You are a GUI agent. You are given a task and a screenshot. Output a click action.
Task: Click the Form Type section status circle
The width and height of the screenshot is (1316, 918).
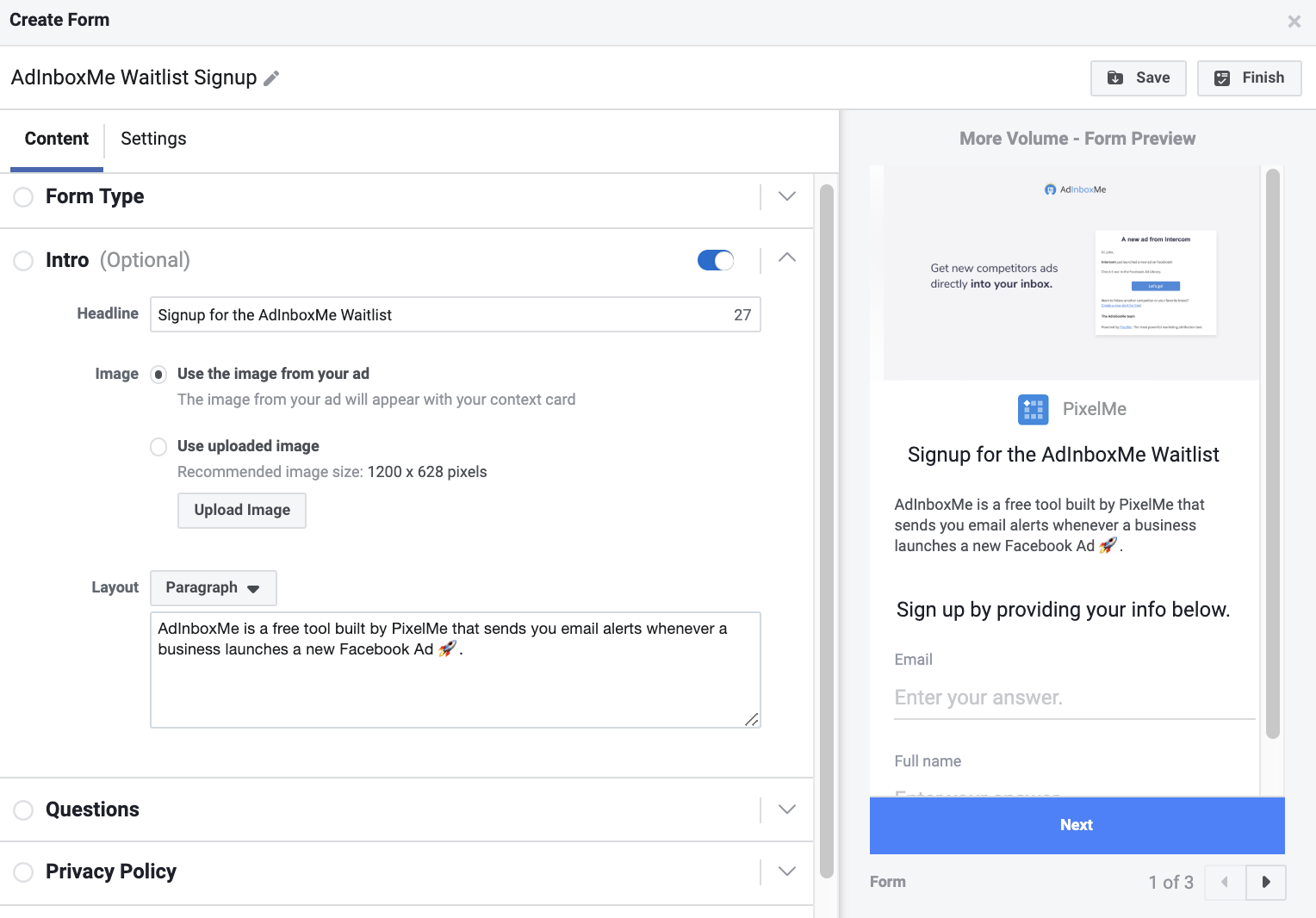[x=23, y=197]
